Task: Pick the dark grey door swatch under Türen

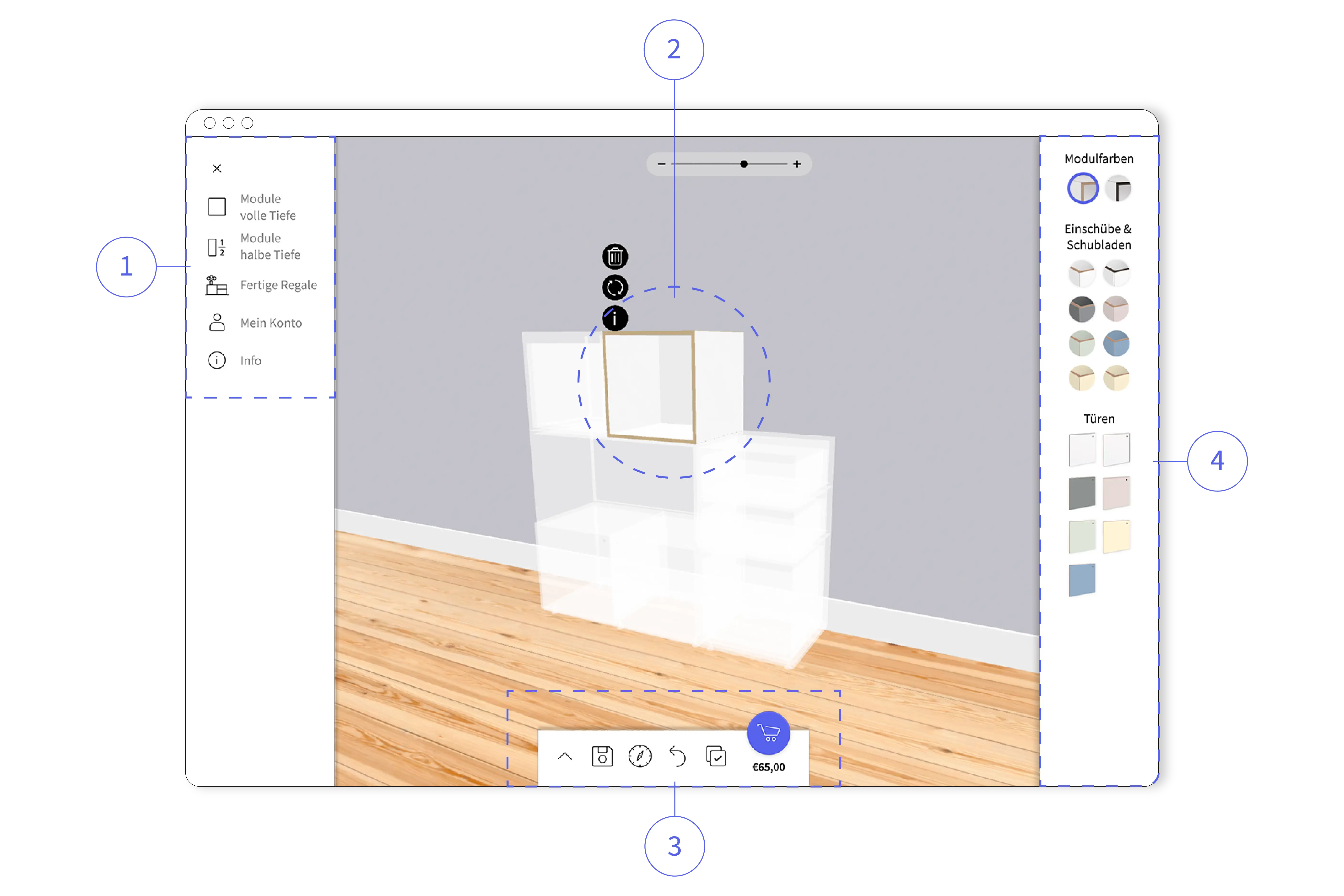Action: click(x=1082, y=493)
